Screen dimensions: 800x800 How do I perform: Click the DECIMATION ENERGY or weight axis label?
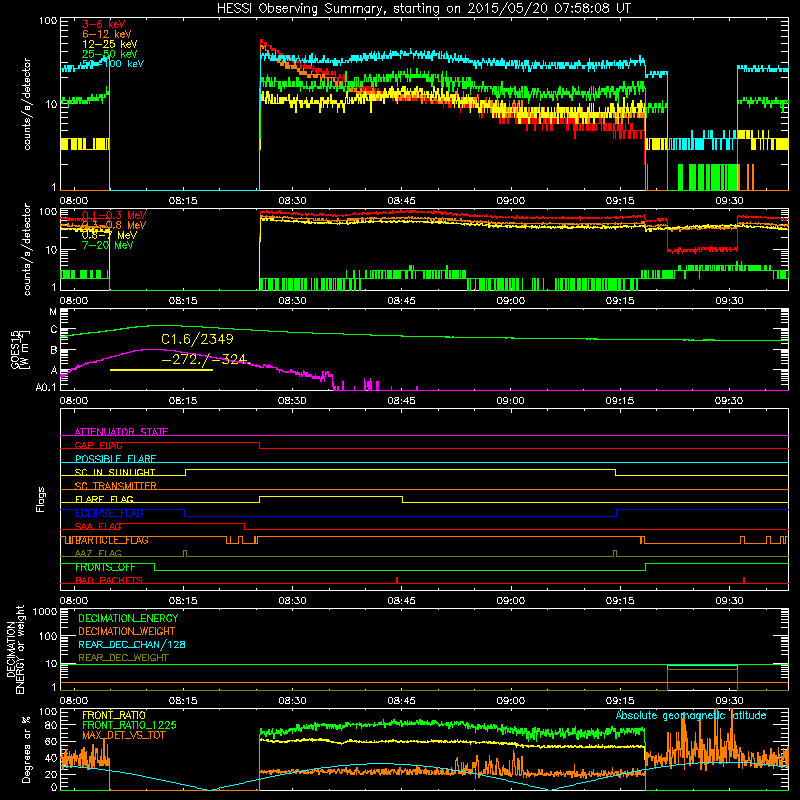click(15, 649)
